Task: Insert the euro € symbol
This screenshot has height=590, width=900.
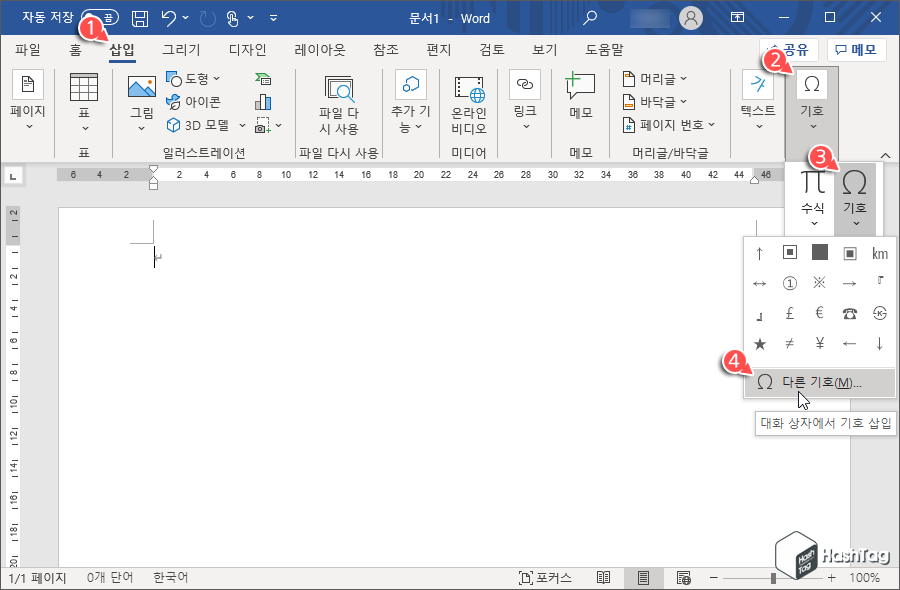Action: [820, 313]
